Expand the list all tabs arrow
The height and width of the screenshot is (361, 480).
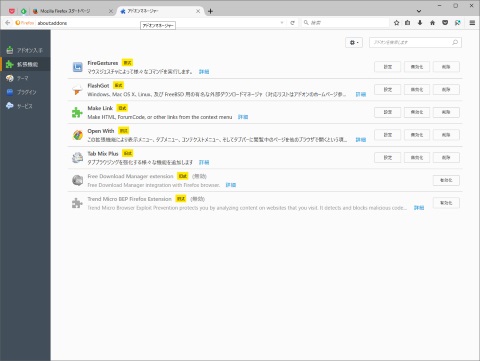pyautogui.click(x=419, y=11)
